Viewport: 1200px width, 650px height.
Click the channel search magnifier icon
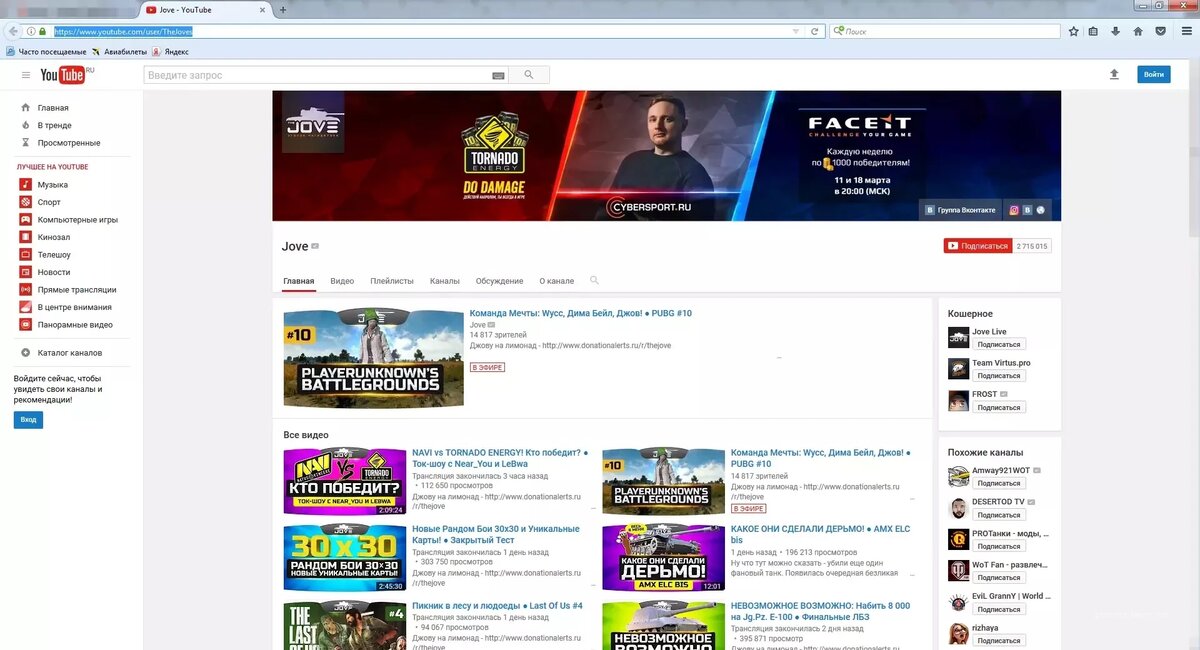click(x=595, y=281)
